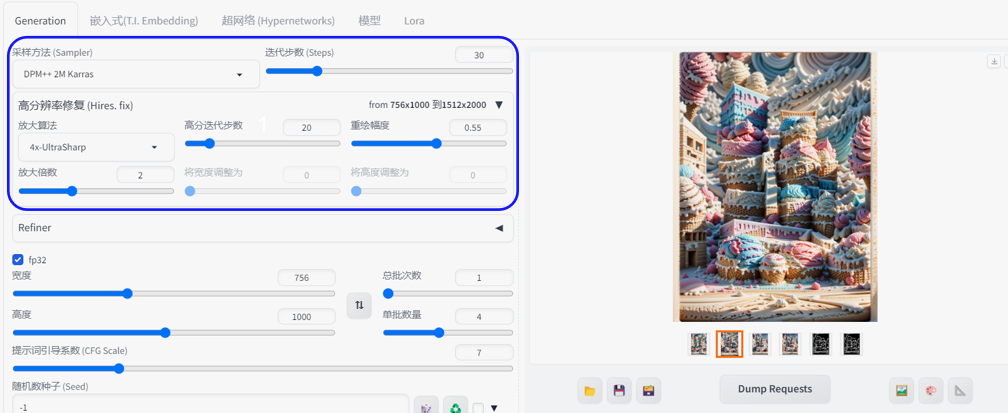The image size is (1008, 413).
Task: Open the images output folder icon
Action: coord(590,390)
